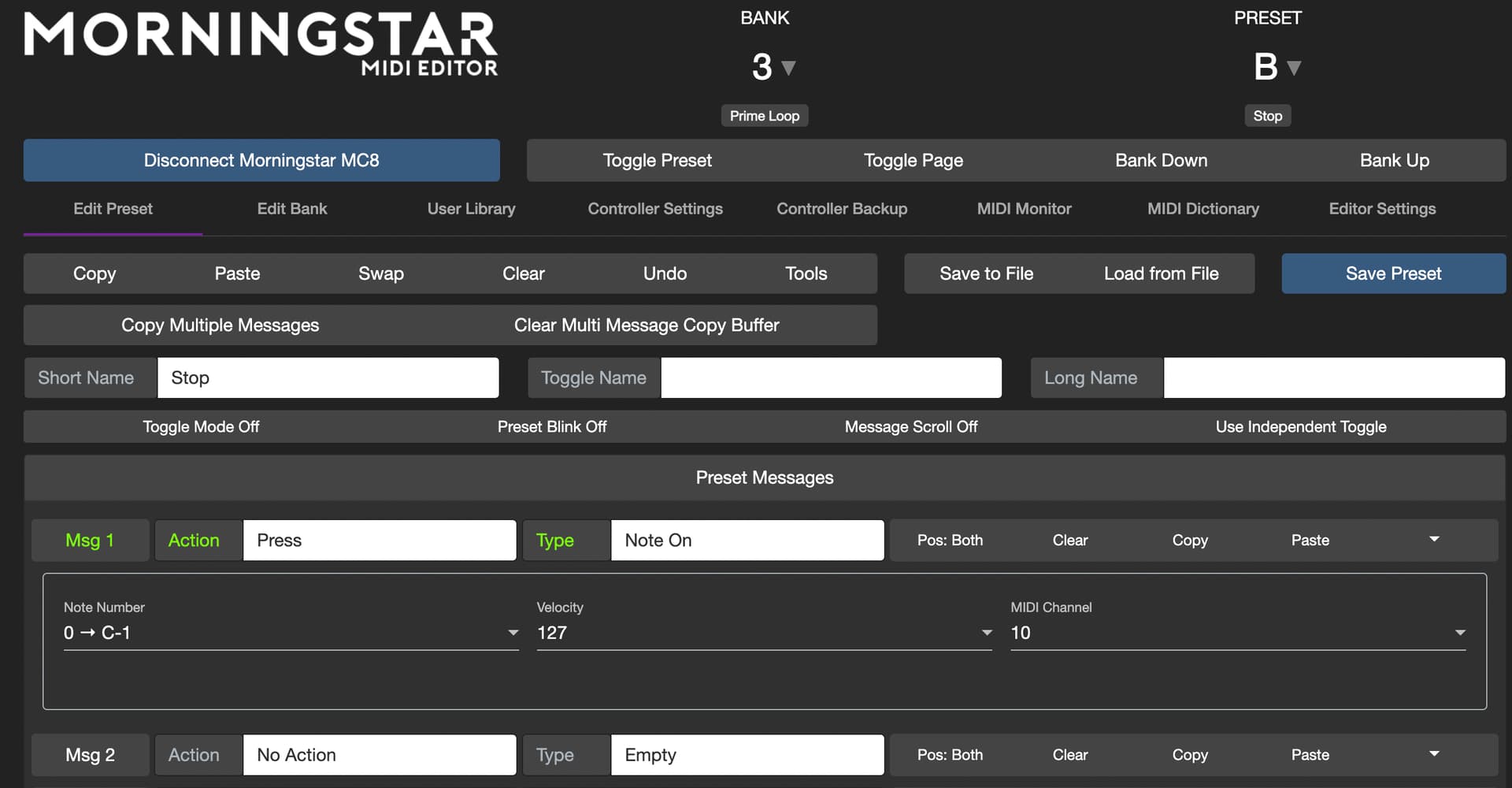Clear message Msg 2
1512x788 pixels.
click(1070, 755)
